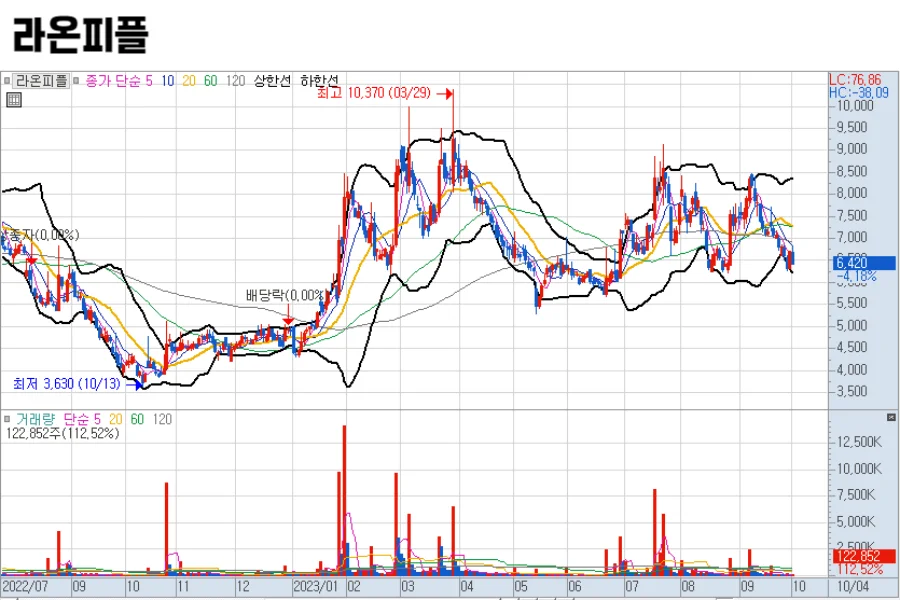
Task: Click the 12 month date axis label
Action: click(243, 587)
